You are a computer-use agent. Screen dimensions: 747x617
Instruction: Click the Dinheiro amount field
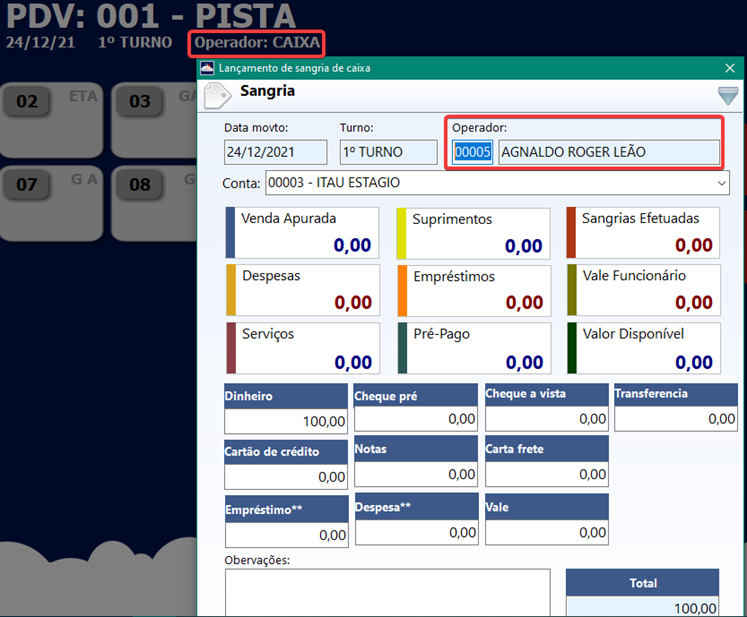286,421
